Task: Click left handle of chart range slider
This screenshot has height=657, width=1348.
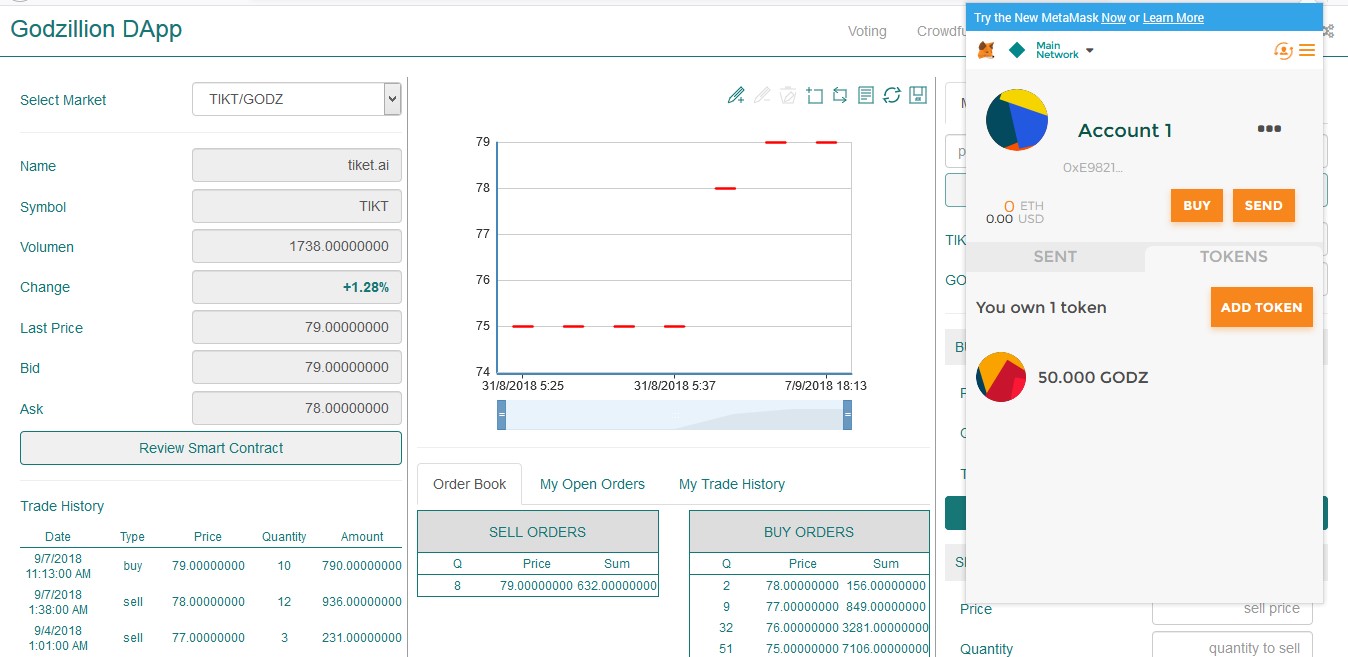Action: coord(502,414)
